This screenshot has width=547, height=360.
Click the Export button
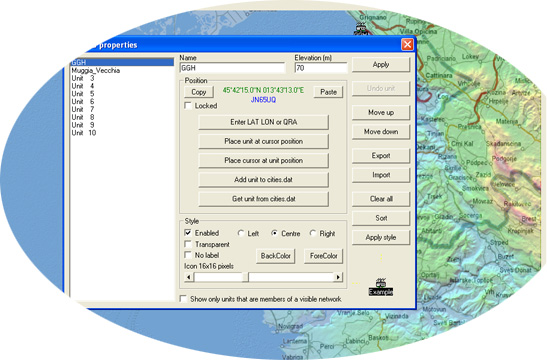tap(381, 156)
